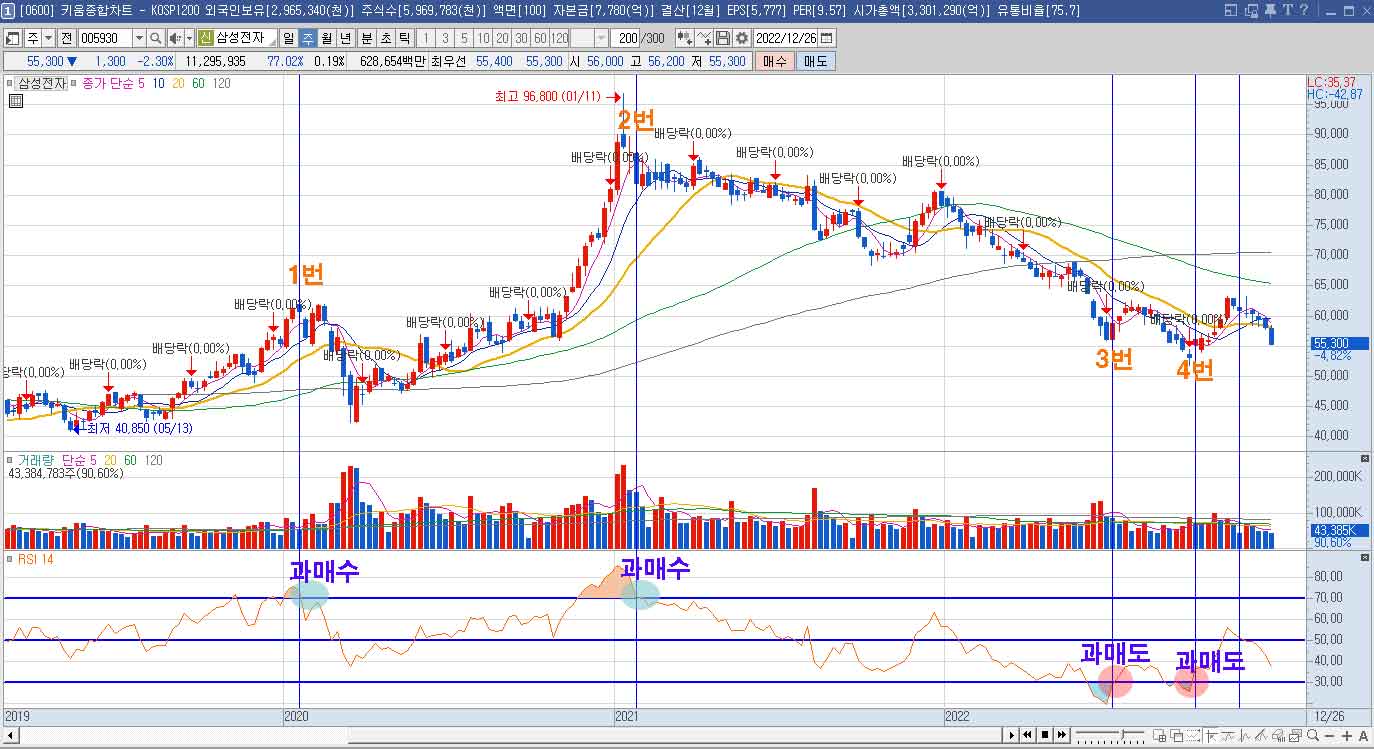Click the line drawing tool icon in toolbar
The height and width of the screenshot is (749, 1374).
704,38
